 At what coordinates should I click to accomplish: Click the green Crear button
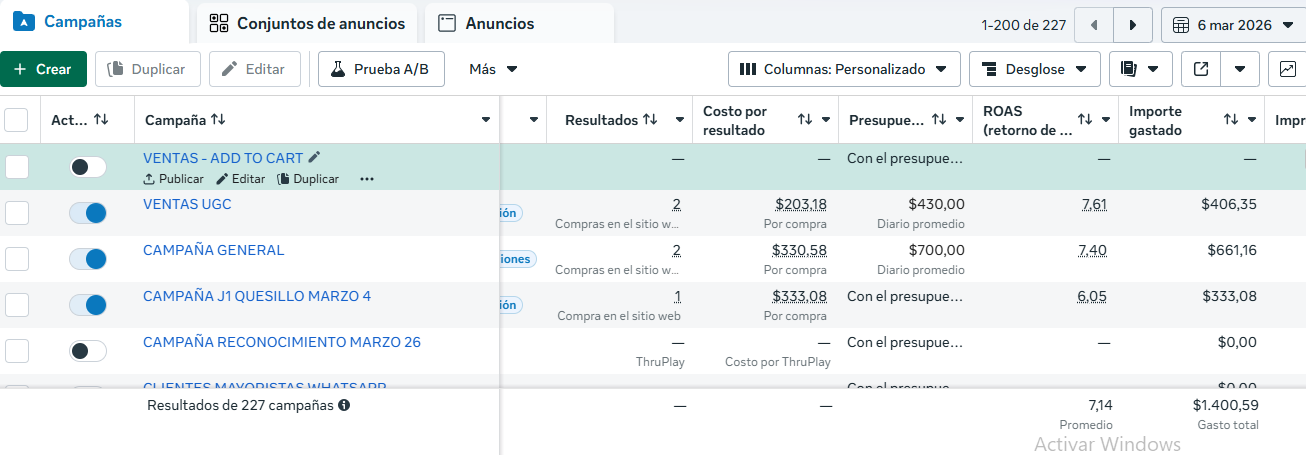click(43, 69)
